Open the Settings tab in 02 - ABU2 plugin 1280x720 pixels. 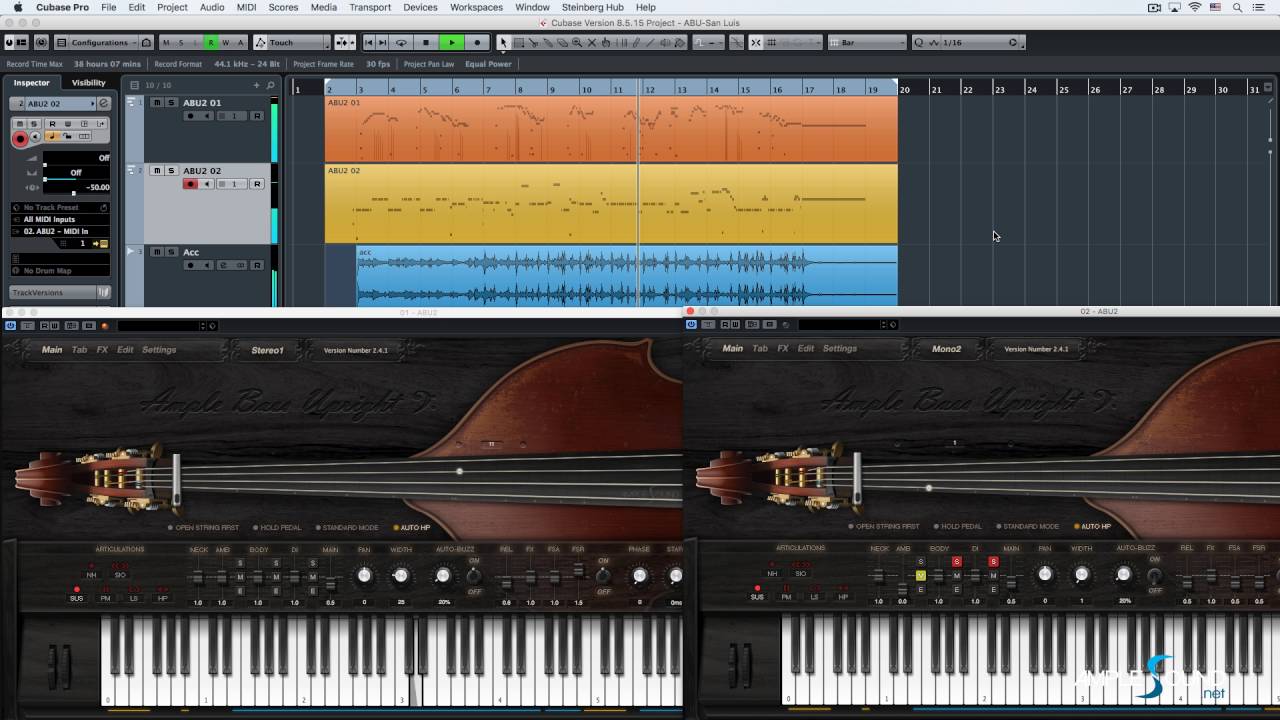click(840, 349)
